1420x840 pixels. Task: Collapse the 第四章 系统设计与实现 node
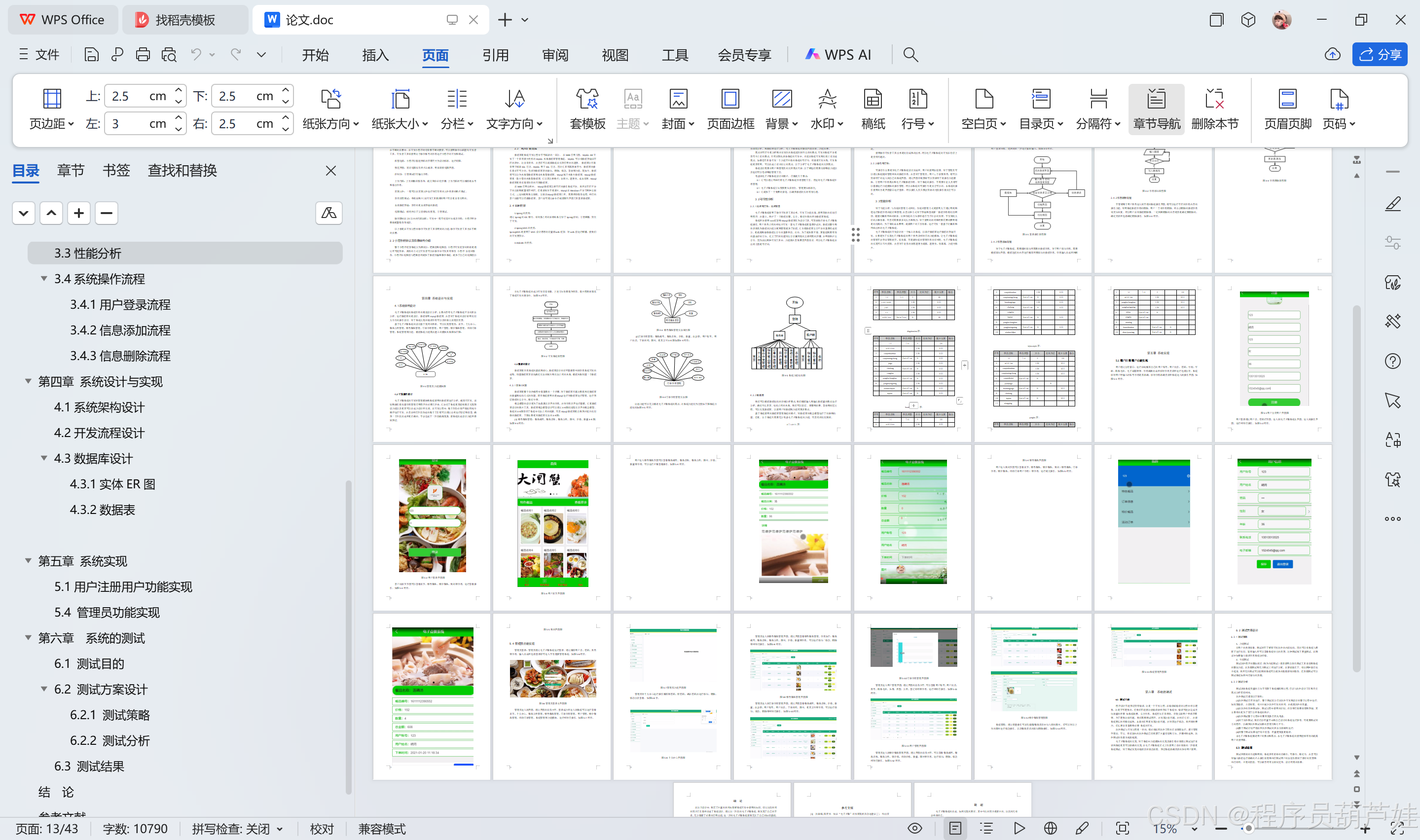[x=28, y=381]
